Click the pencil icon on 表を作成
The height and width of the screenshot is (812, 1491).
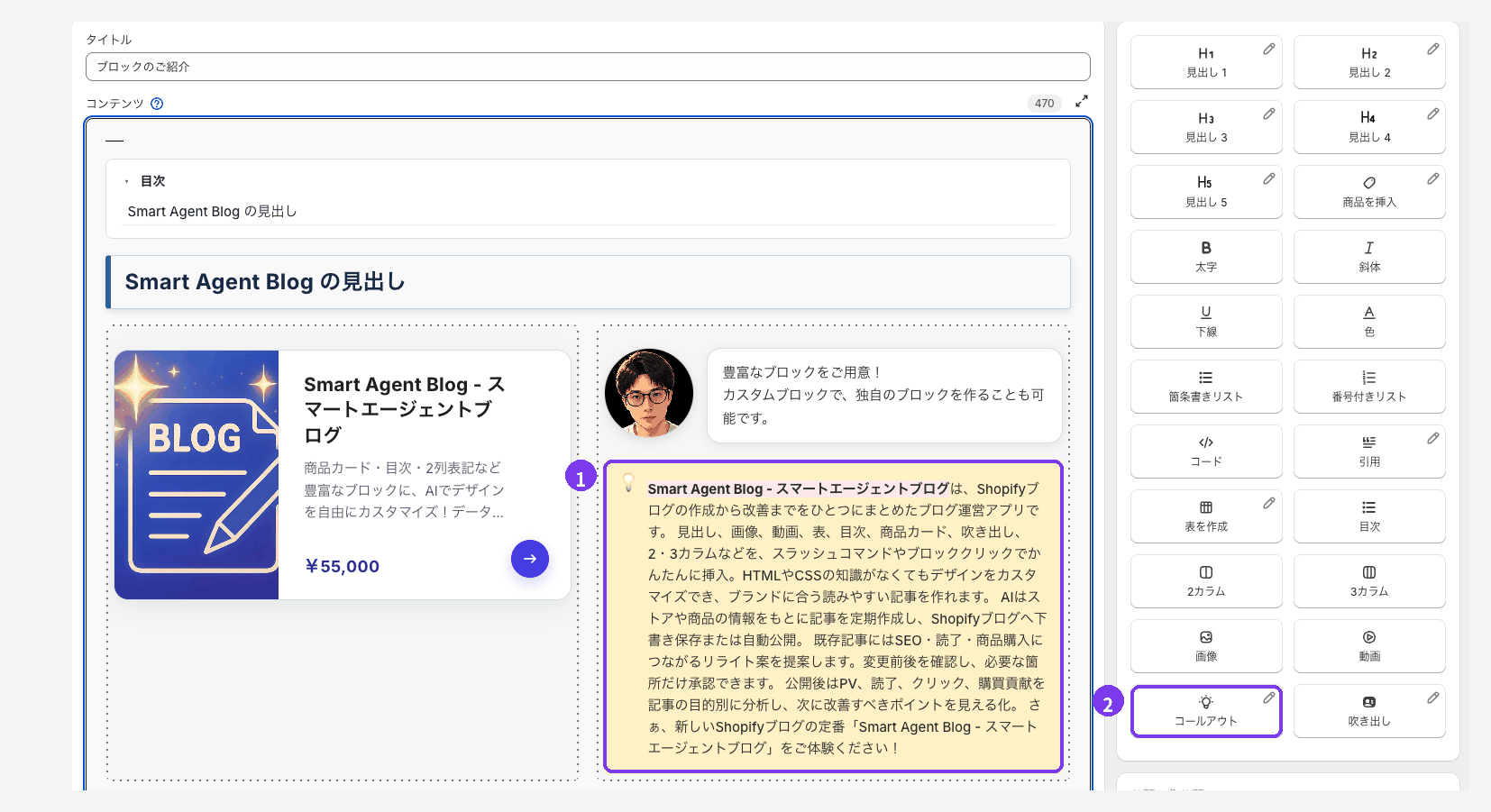pos(1269,503)
